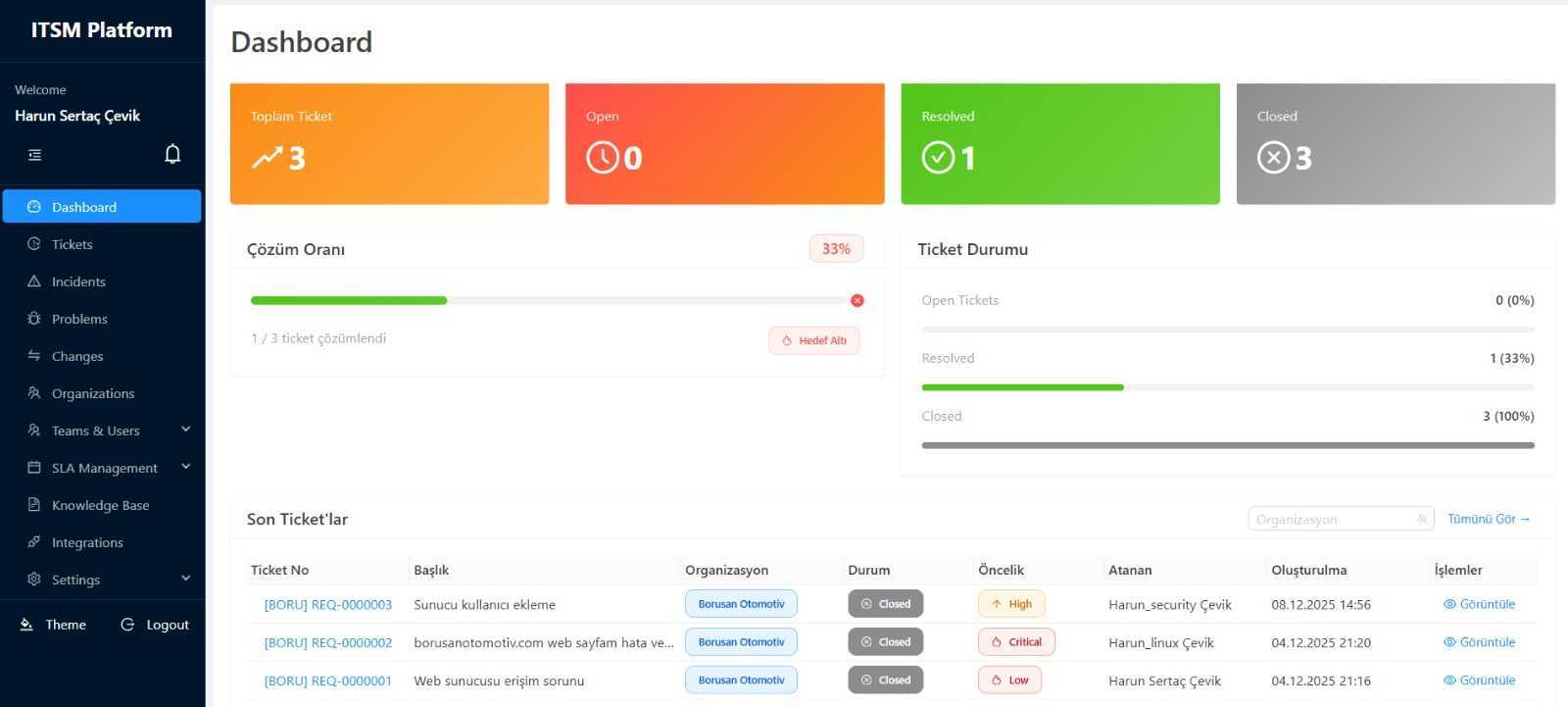Image resolution: width=1568 pixels, height=707 pixels.
Task: Go to Tickets in the sidebar
Action: point(102,244)
